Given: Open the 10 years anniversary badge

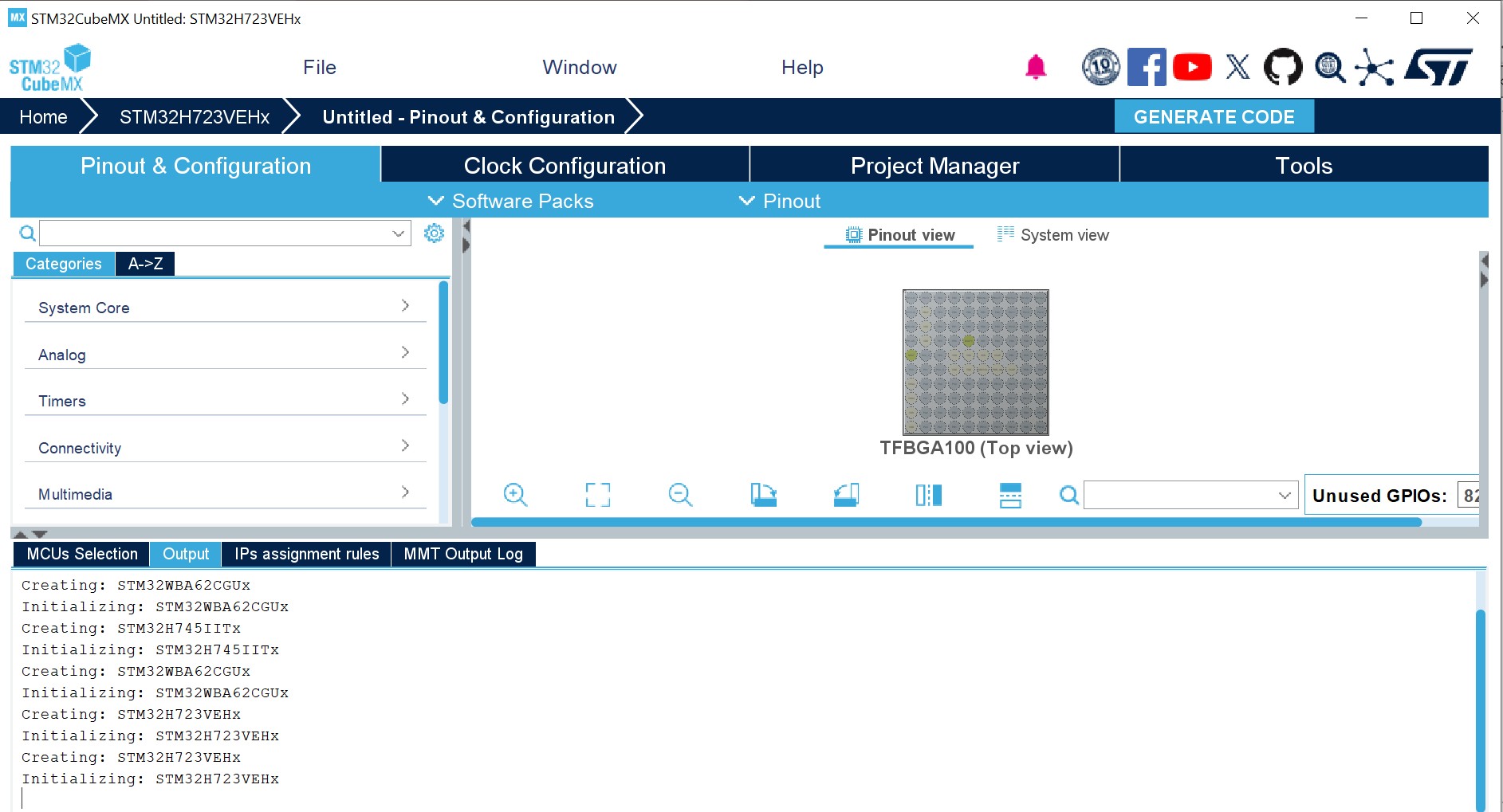Looking at the screenshot, I should (x=1100, y=67).
